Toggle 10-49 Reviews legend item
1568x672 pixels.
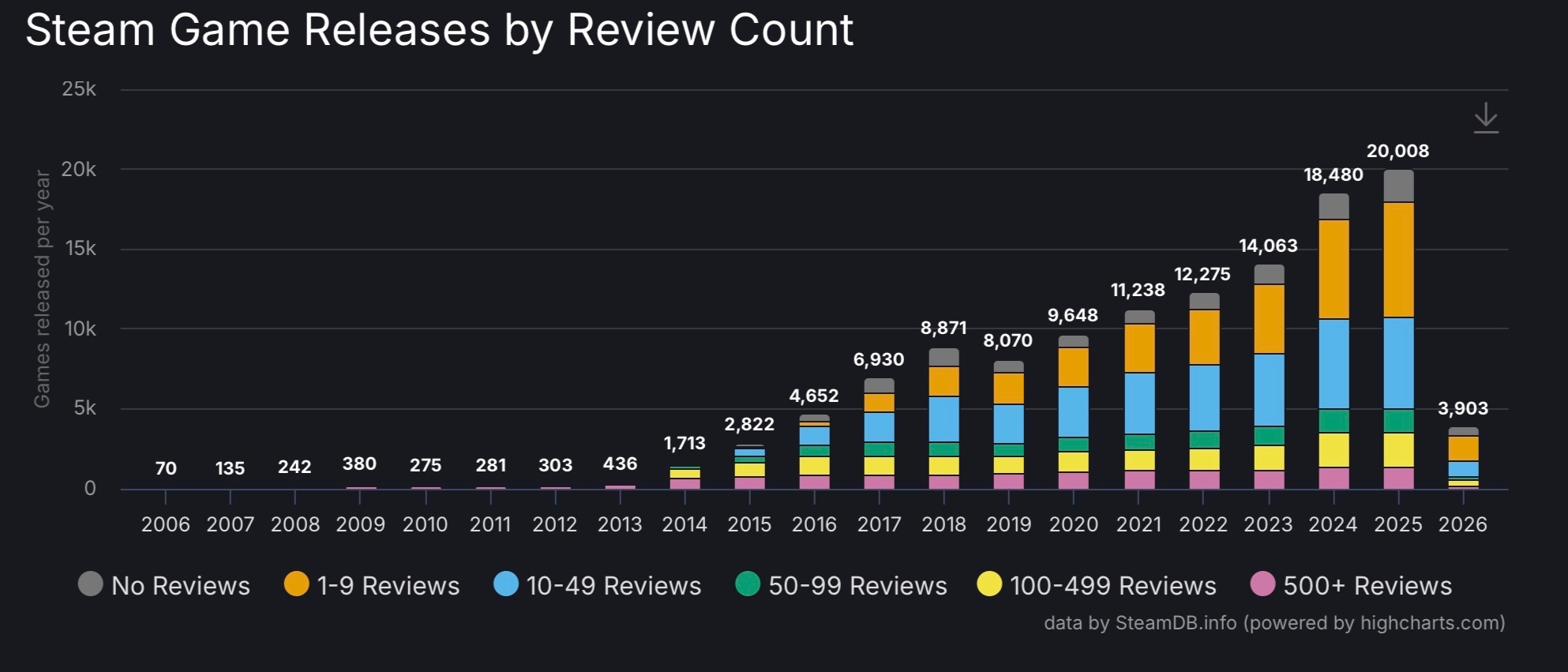tap(597, 585)
